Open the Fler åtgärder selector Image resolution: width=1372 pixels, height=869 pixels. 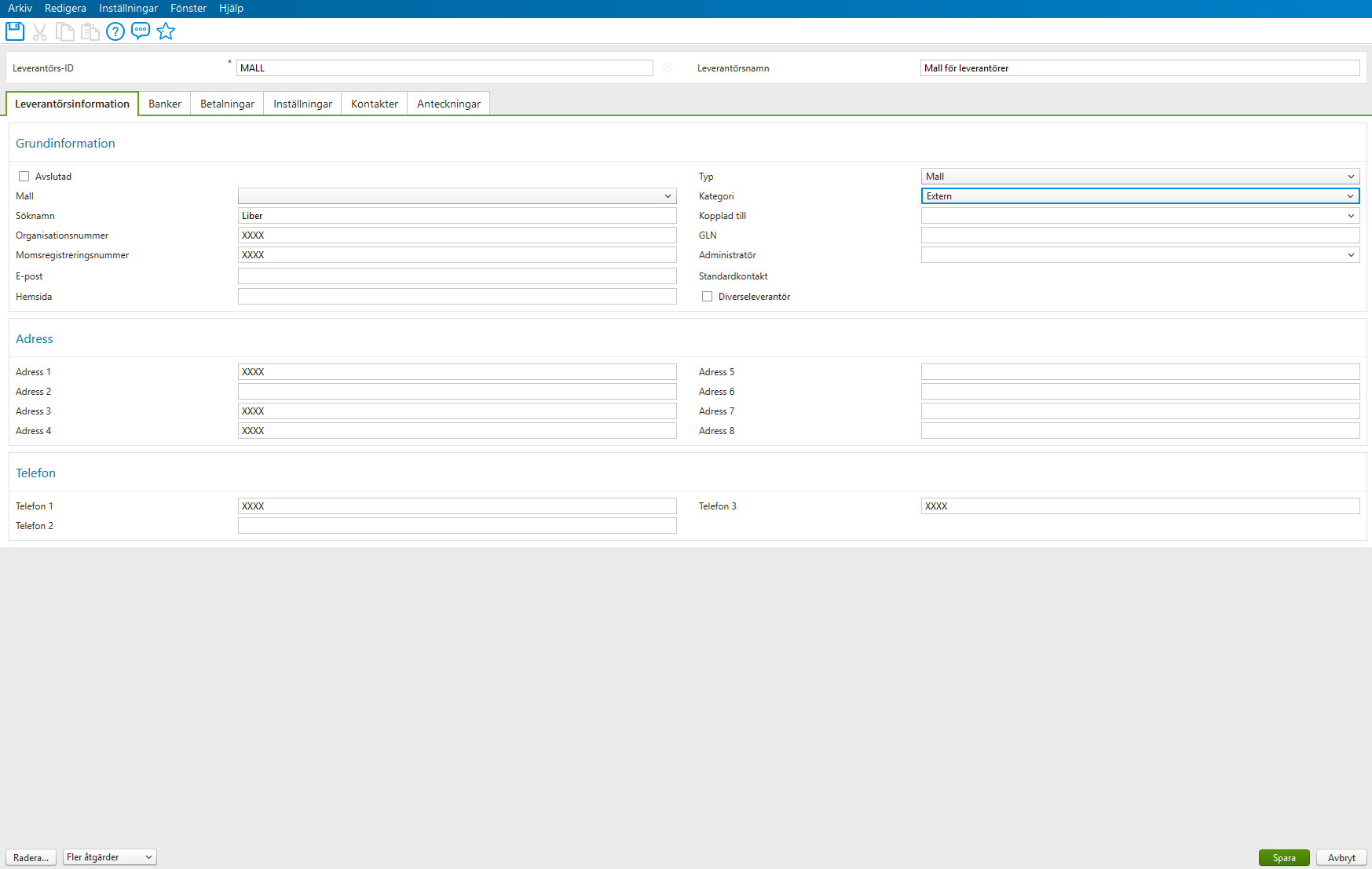(108, 856)
